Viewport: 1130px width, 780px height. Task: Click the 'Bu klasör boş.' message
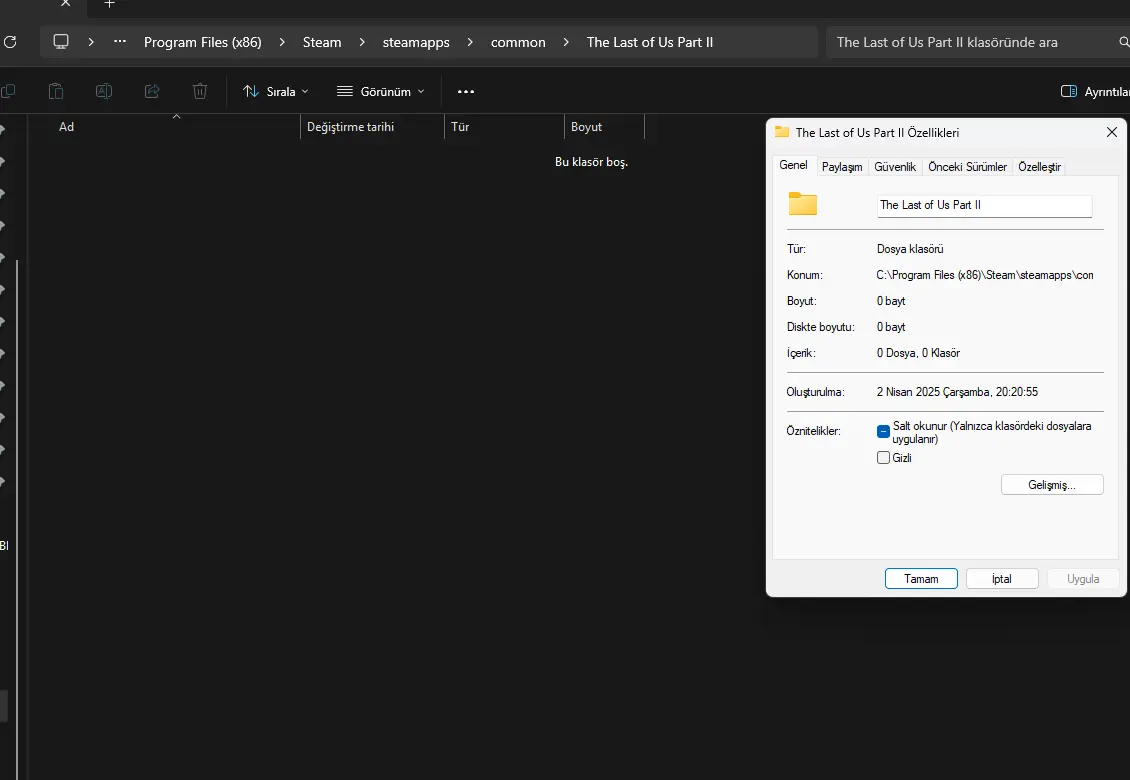tap(592, 161)
